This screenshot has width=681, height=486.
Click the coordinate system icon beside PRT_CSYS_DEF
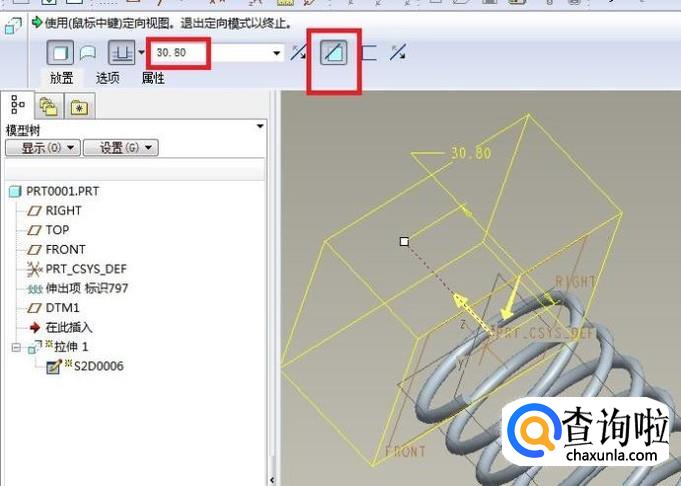click(34, 269)
